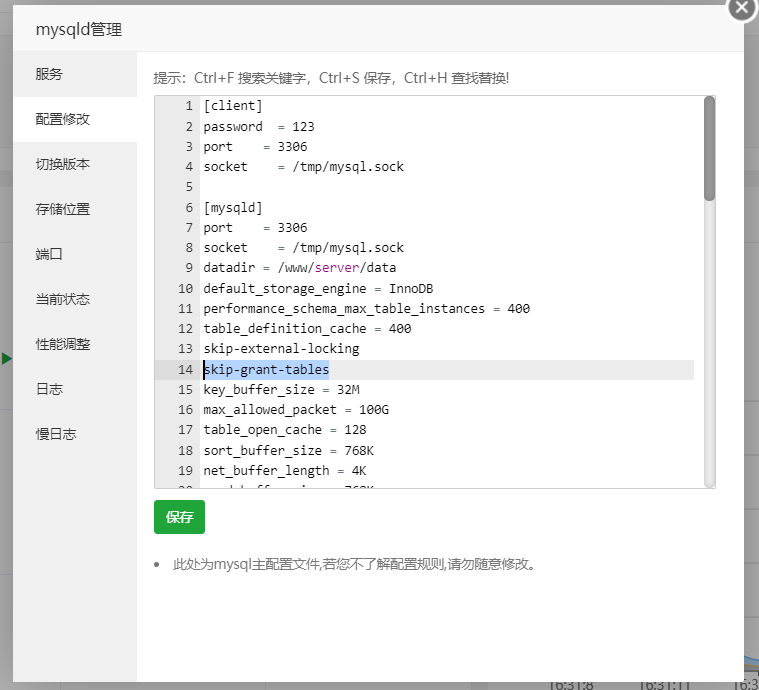Viewport: 759px width, 690px height.
Task: Open the 性能调整 tab
Action: 75,344
